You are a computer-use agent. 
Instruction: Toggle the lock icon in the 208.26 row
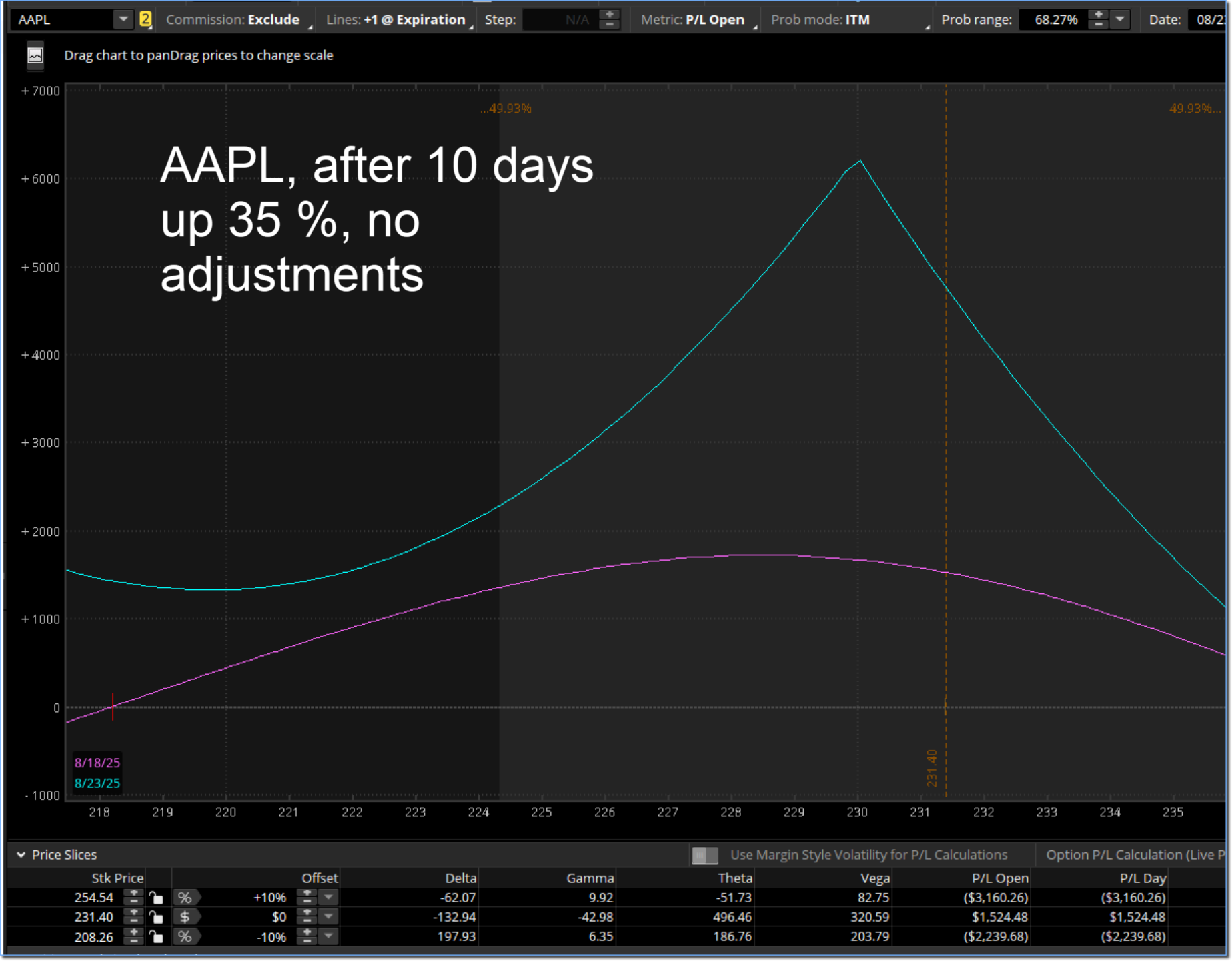coord(156,937)
